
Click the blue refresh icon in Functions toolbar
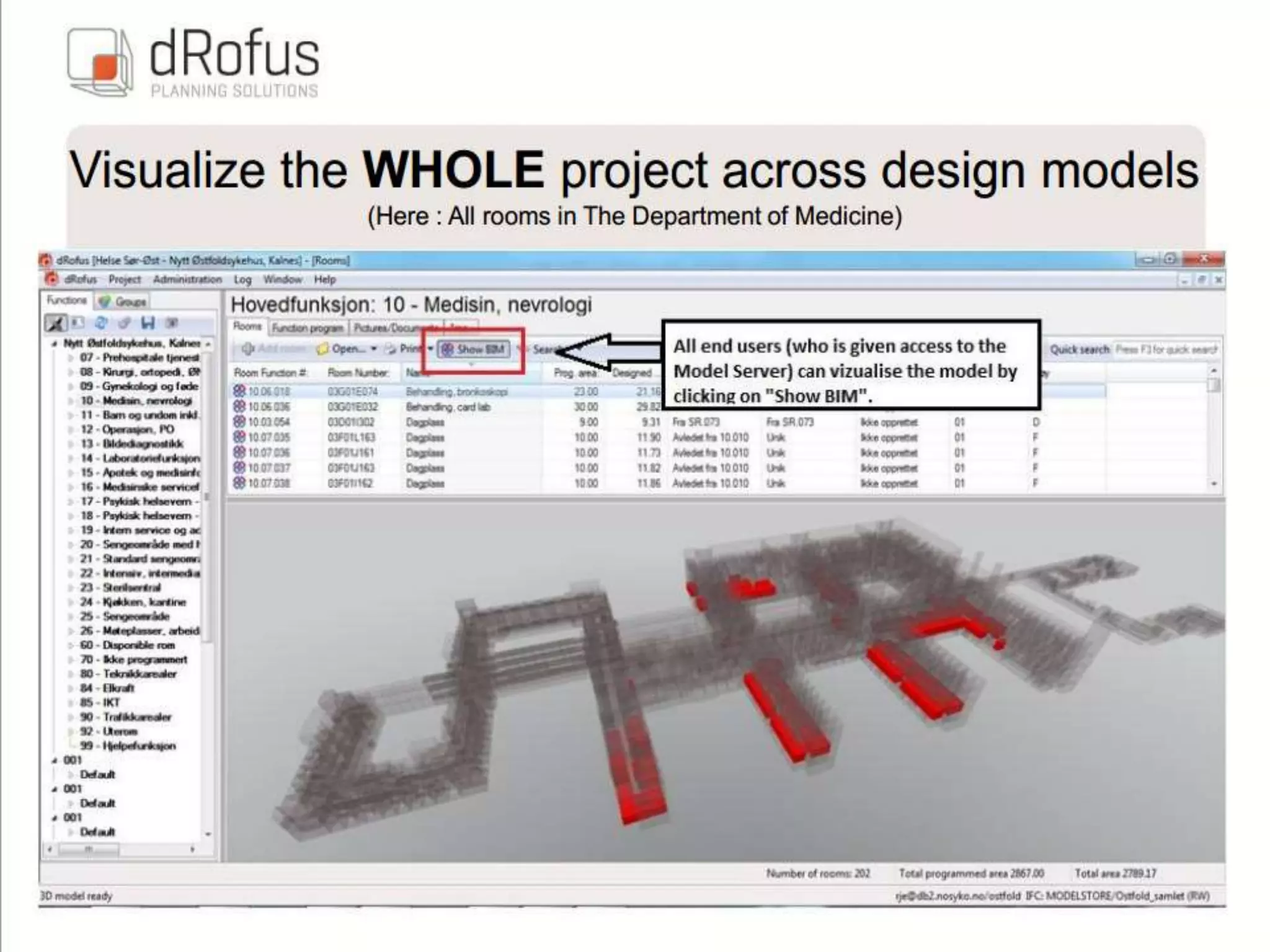click(101, 323)
